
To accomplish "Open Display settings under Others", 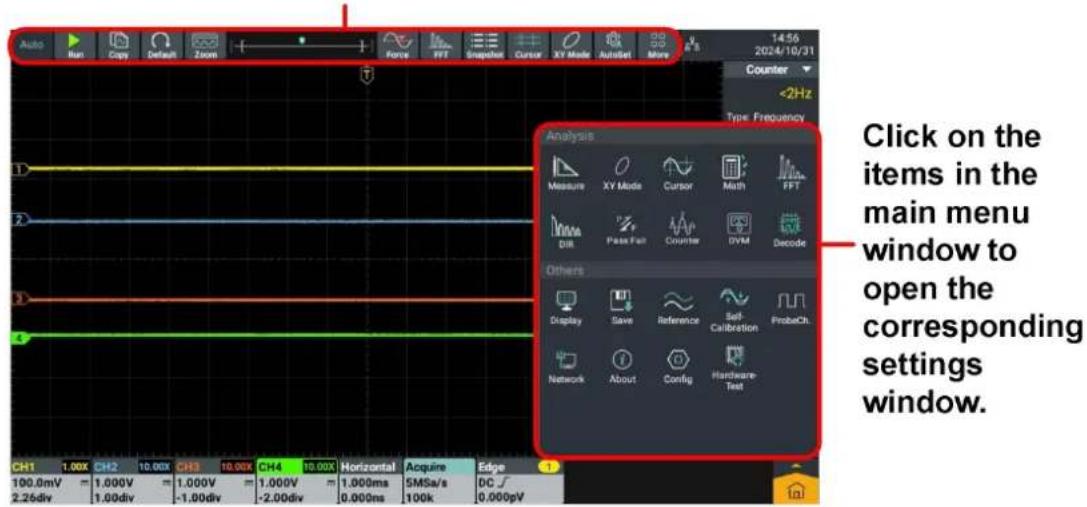I will (x=566, y=309).
